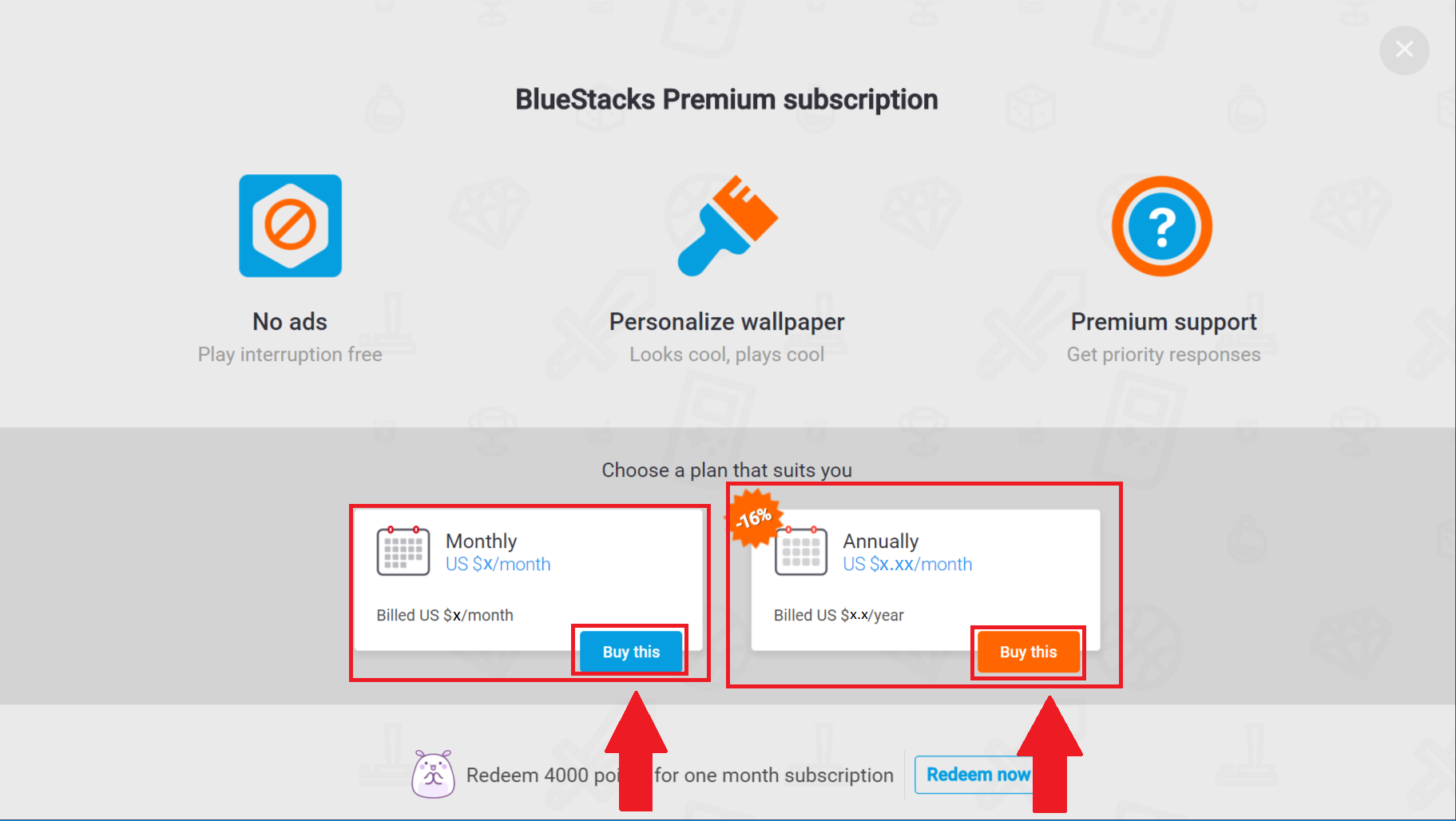Click the -16% discount badge
Screen dimensions: 1456x821
pos(753,519)
